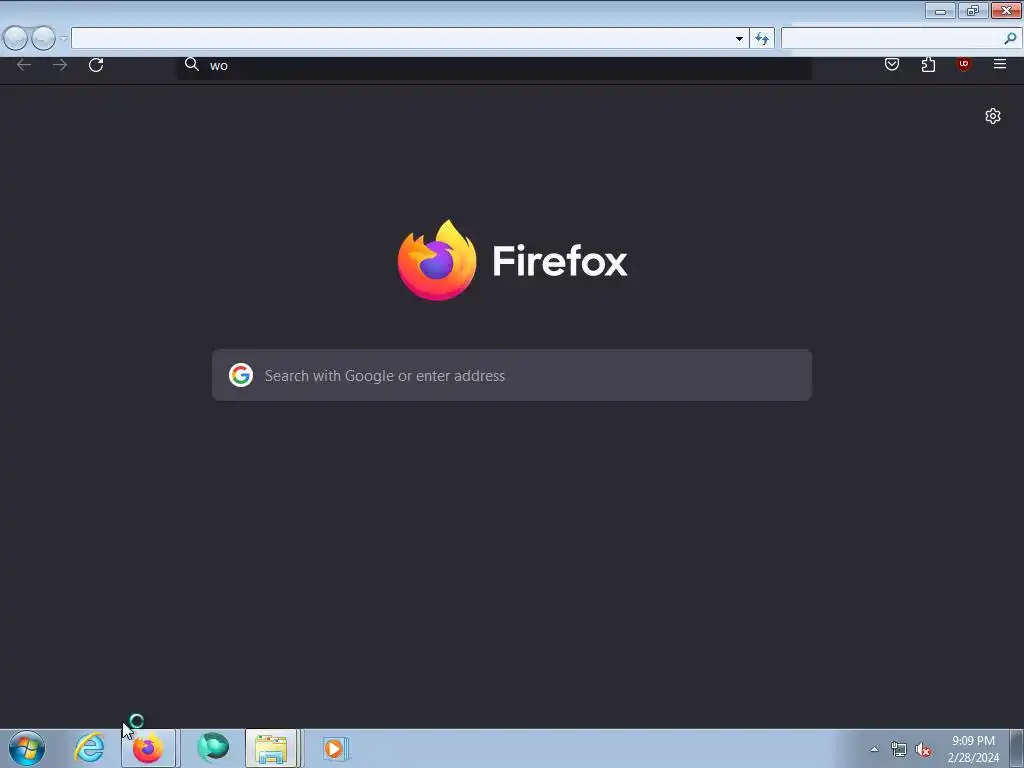This screenshot has height=768, width=1024.
Task: Click the Firefox address bar containing 'wo'
Action: pyautogui.click(x=494, y=65)
